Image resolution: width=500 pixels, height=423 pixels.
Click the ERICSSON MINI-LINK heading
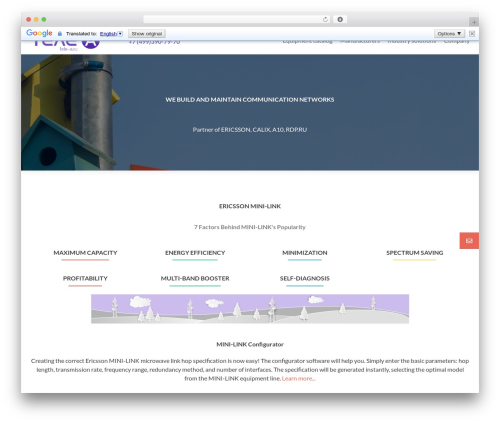(250, 206)
